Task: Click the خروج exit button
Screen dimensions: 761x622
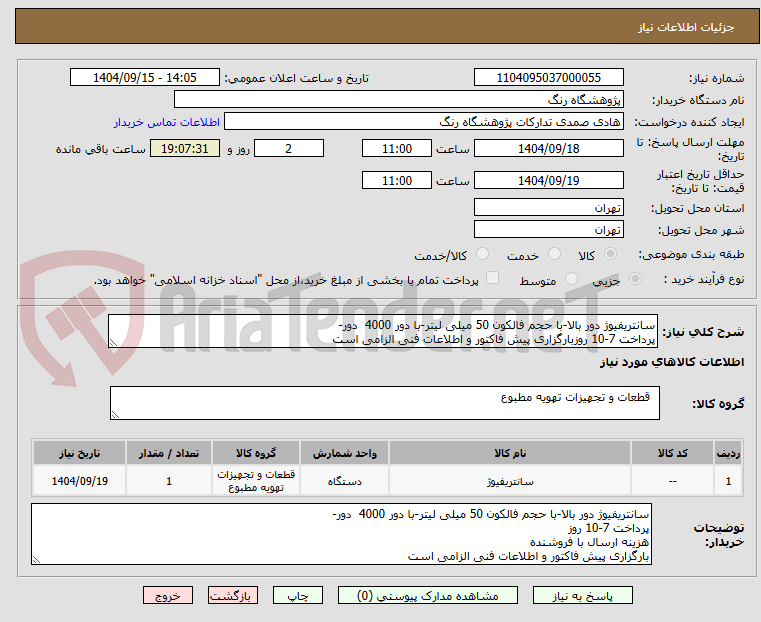Action: click(x=168, y=595)
